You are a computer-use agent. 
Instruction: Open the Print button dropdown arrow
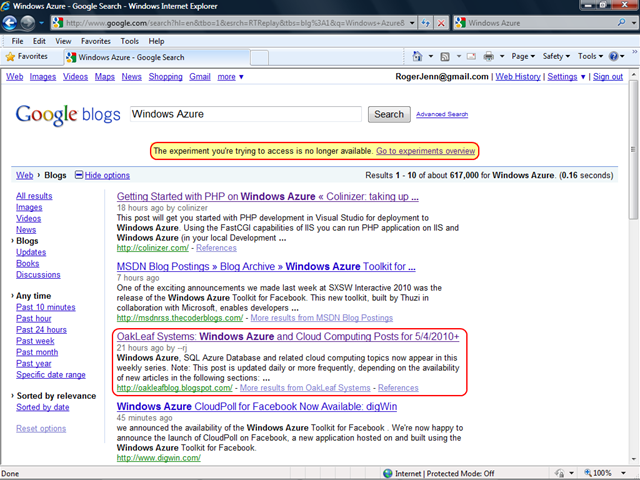click(x=502, y=56)
